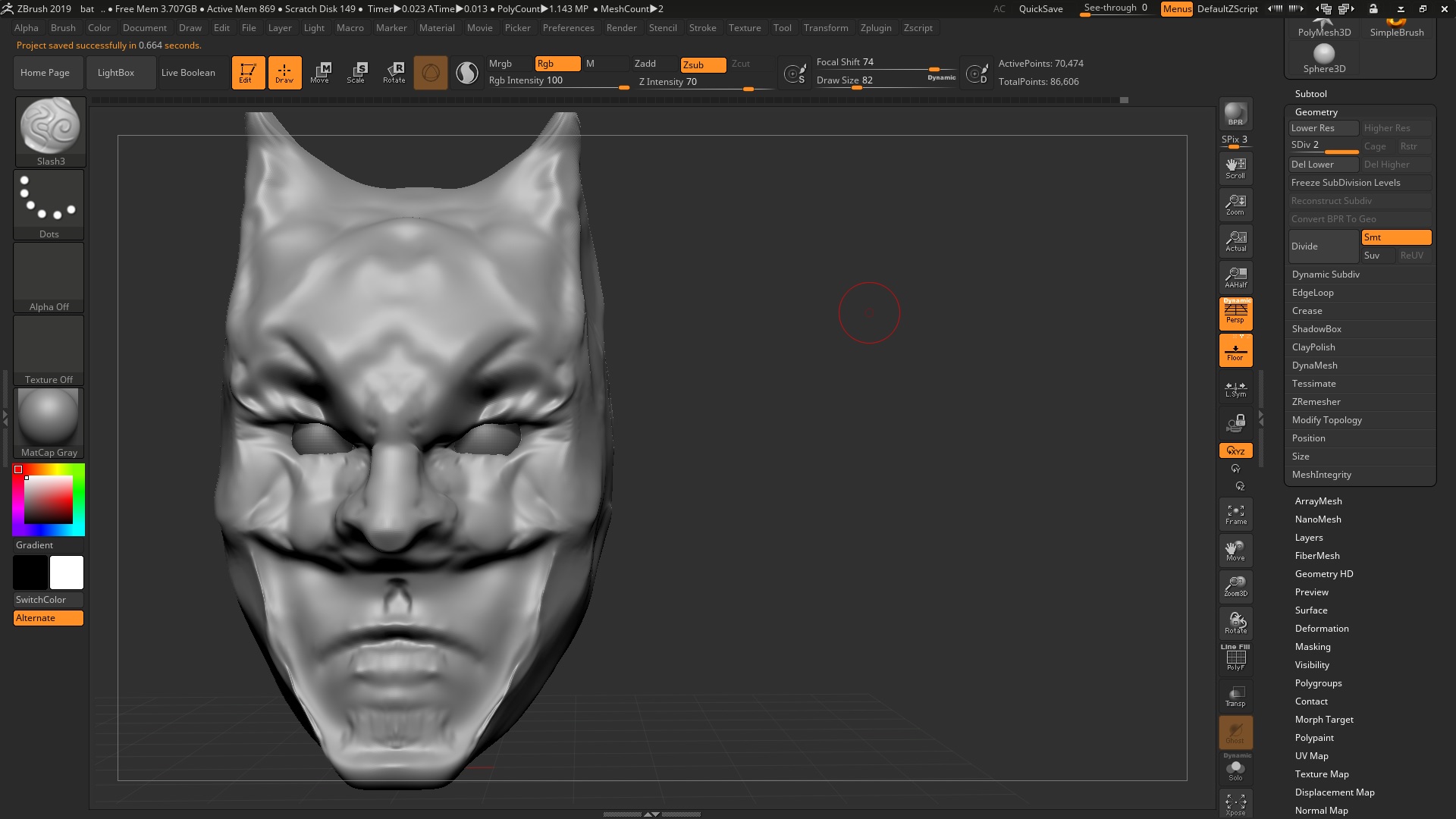Toggle Transp transparency mode

pos(1235,695)
